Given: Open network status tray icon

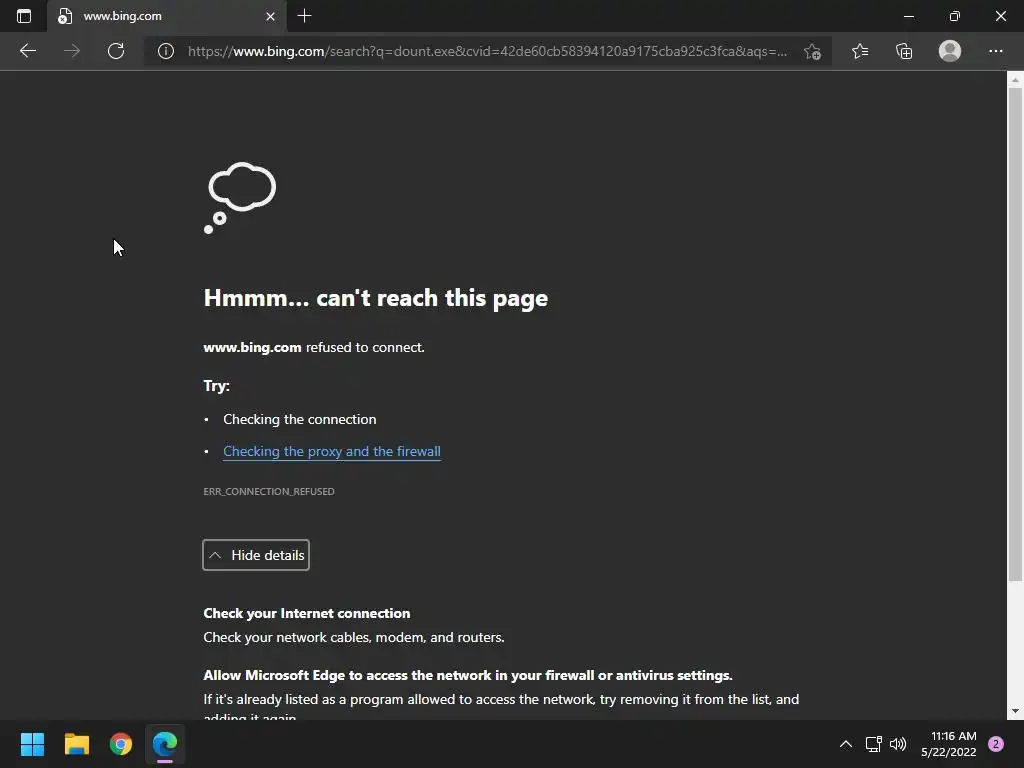Looking at the screenshot, I should point(874,744).
